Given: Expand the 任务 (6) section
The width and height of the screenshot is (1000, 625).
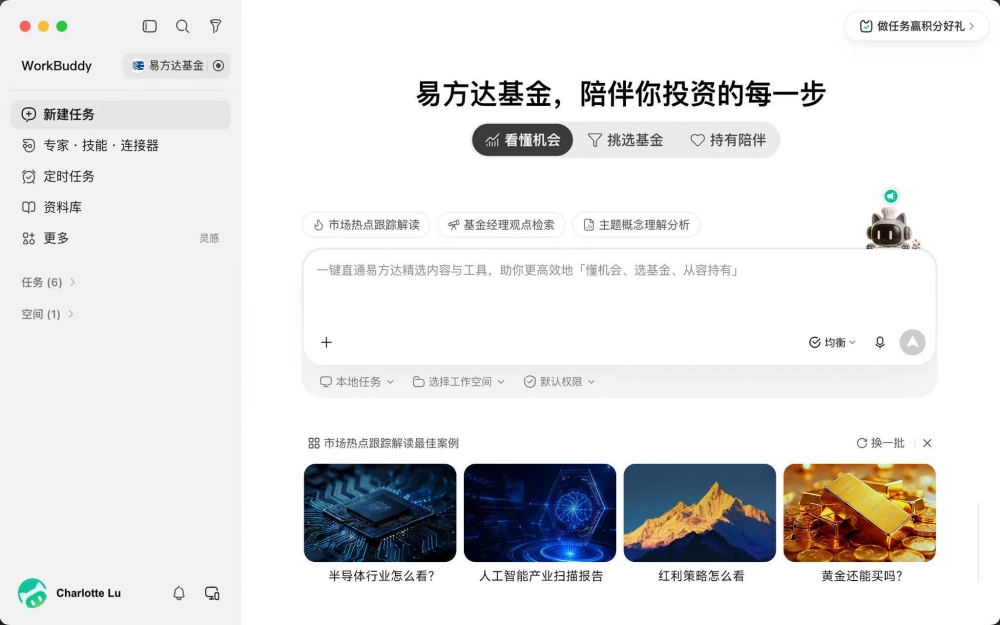Looking at the screenshot, I should [48, 282].
